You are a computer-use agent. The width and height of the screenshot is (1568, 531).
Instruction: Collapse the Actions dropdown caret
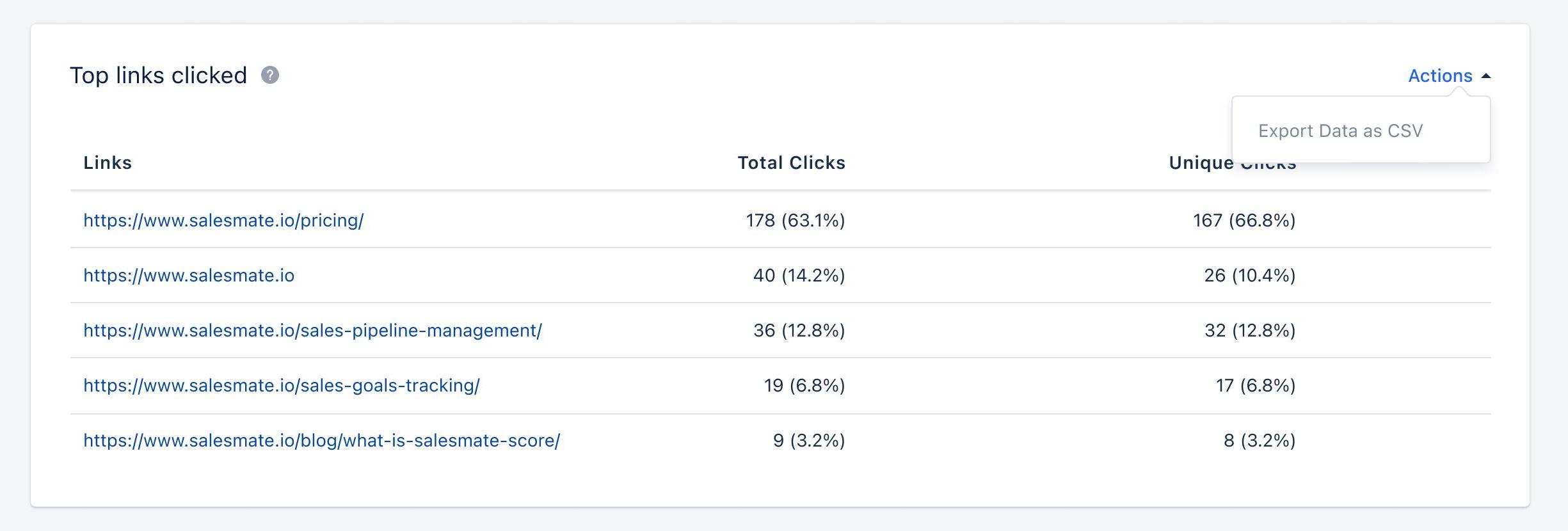(x=1486, y=76)
